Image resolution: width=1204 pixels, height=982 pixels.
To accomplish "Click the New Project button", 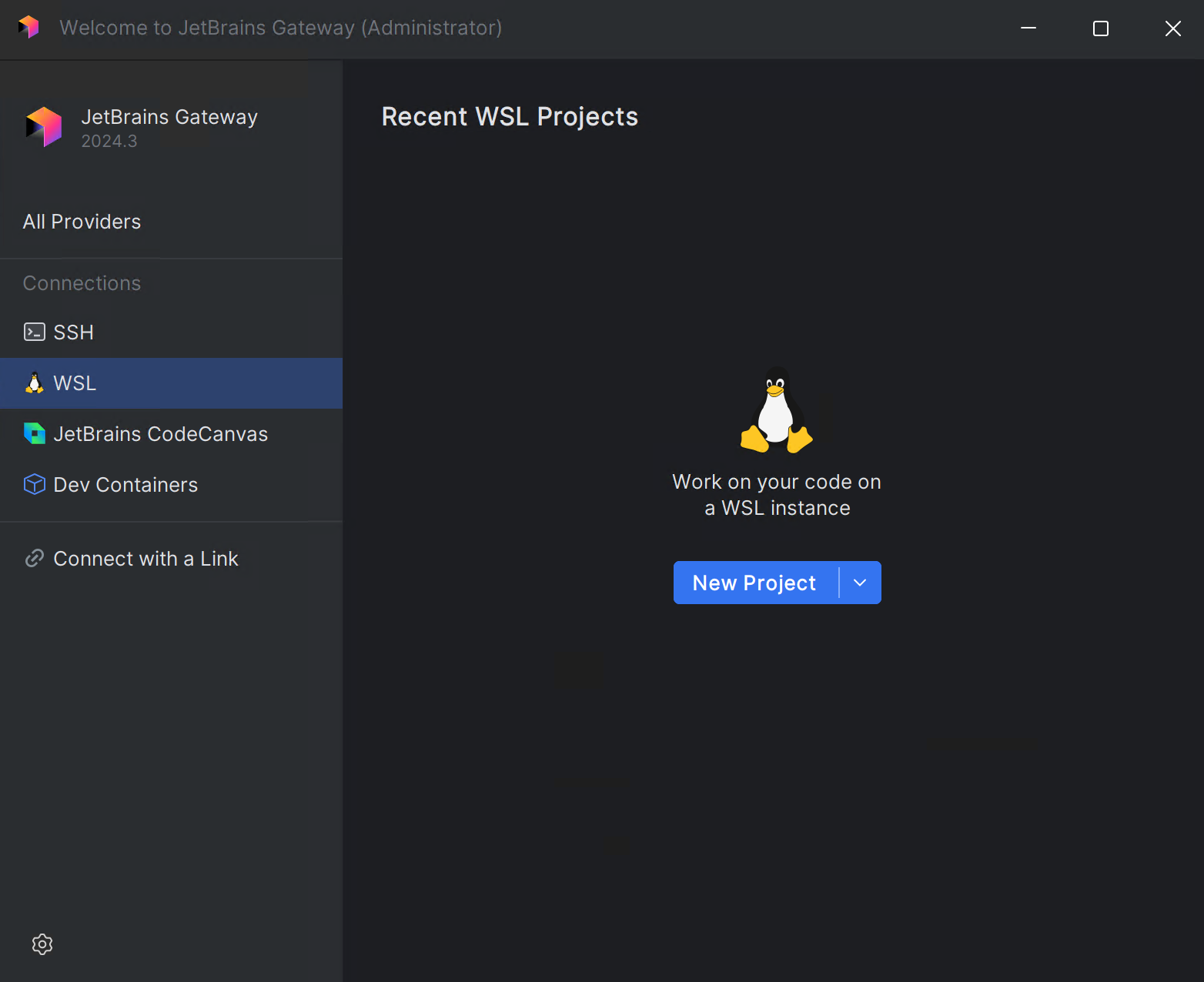I will [x=754, y=583].
